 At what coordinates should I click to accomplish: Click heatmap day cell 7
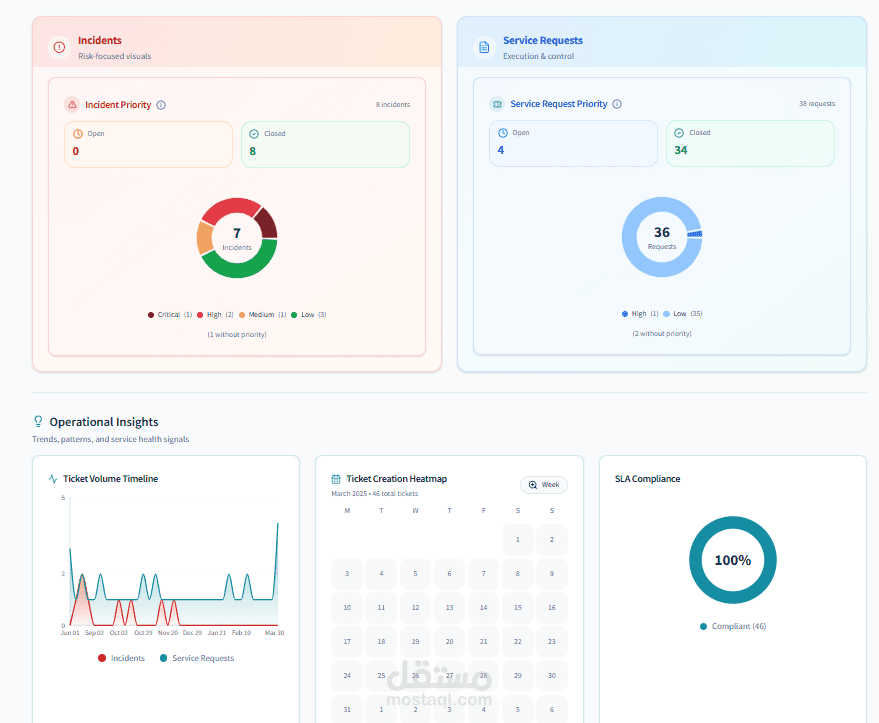(484, 574)
